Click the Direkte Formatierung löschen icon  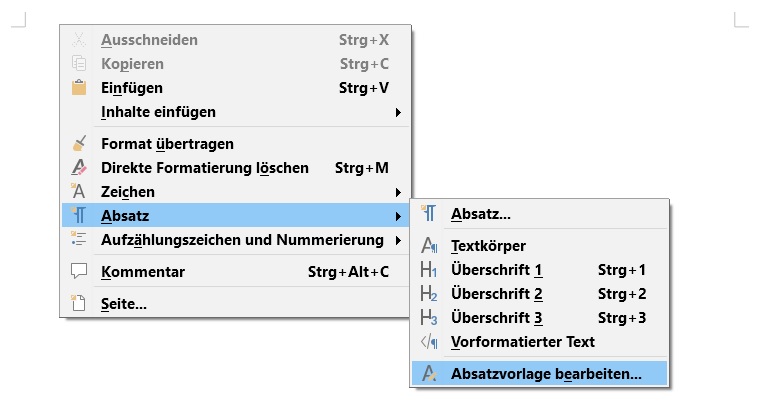(80, 168)
